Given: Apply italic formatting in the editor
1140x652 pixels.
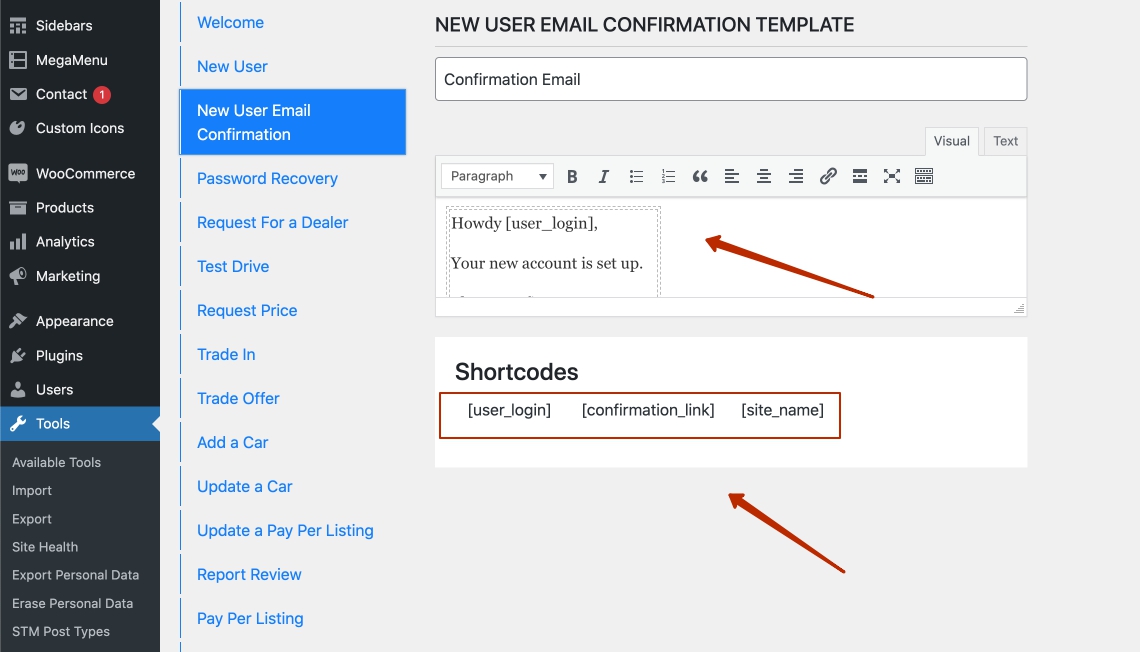Looking at the screenshot, I should click(x=604, y=177).
